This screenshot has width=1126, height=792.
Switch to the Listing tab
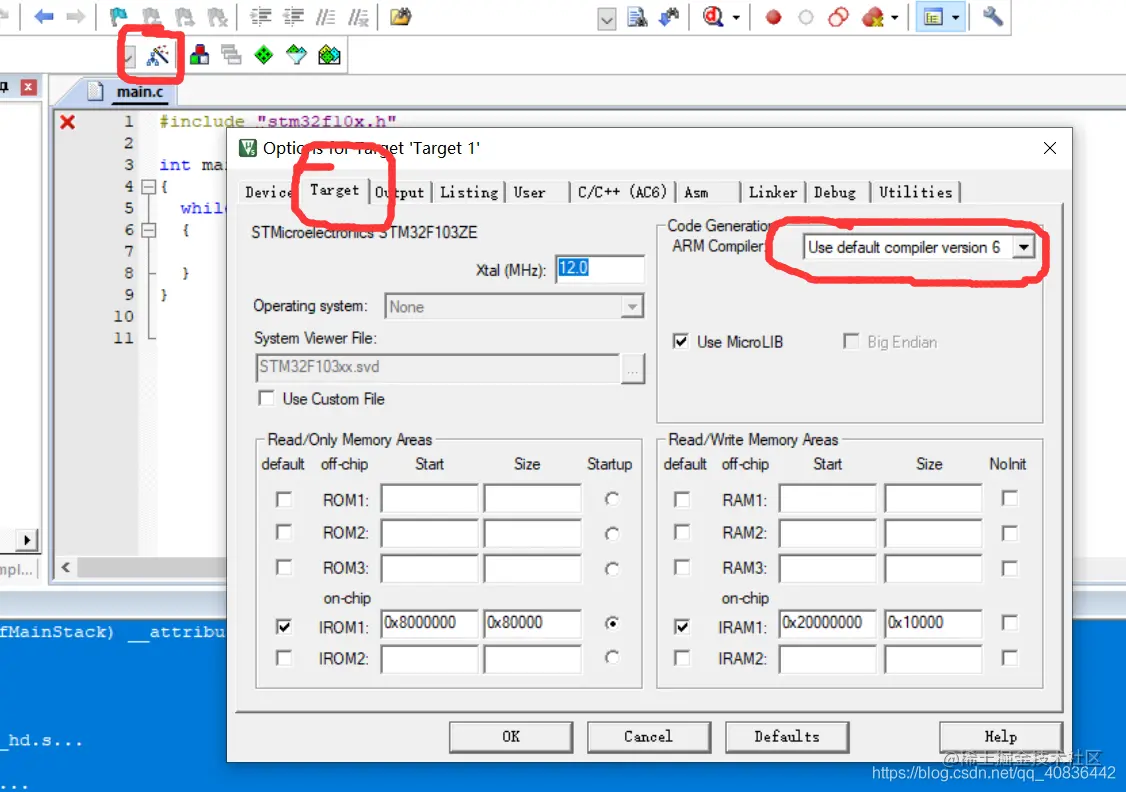(x=469, y=192)
